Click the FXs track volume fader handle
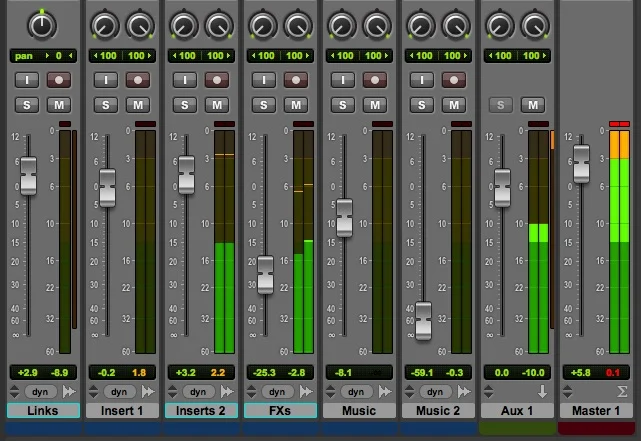 [265, 275]
